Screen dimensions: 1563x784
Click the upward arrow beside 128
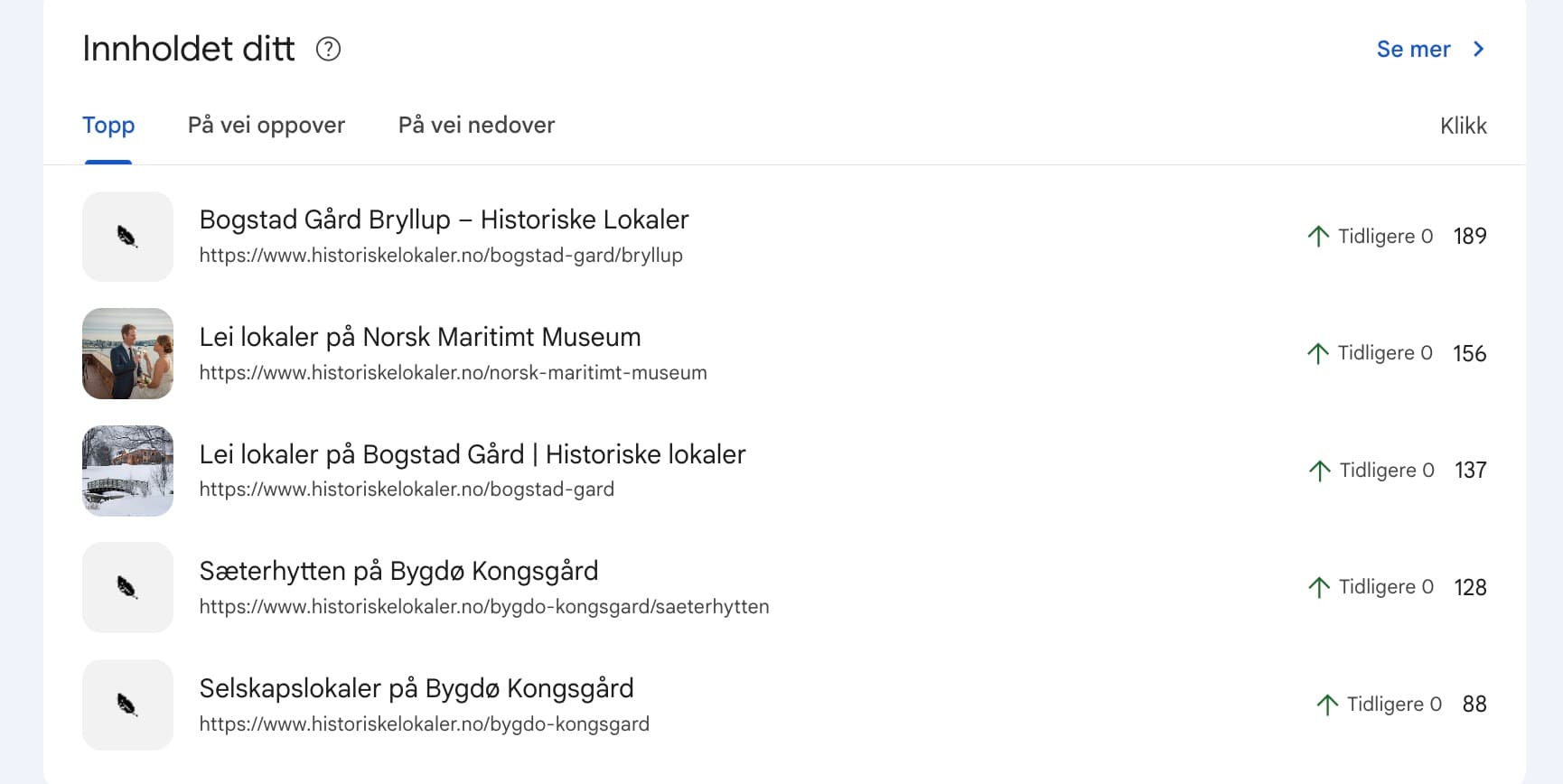(1319, 586)
